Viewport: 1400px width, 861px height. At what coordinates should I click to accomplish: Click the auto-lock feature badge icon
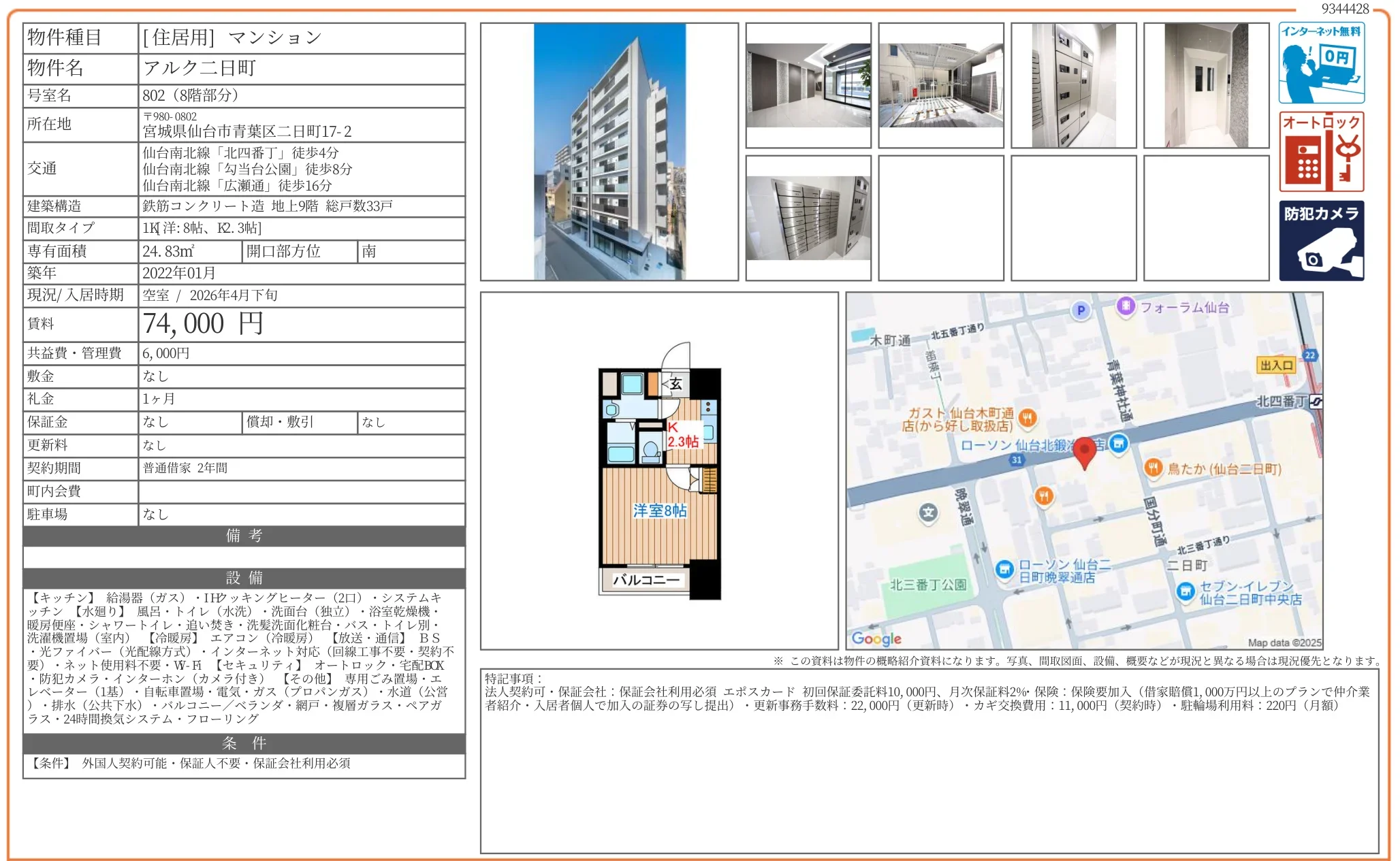tap(1320, 151)
